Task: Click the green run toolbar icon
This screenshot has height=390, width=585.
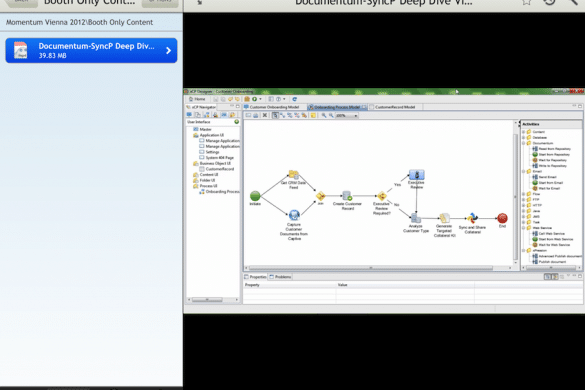Action: tap(255, 99)
